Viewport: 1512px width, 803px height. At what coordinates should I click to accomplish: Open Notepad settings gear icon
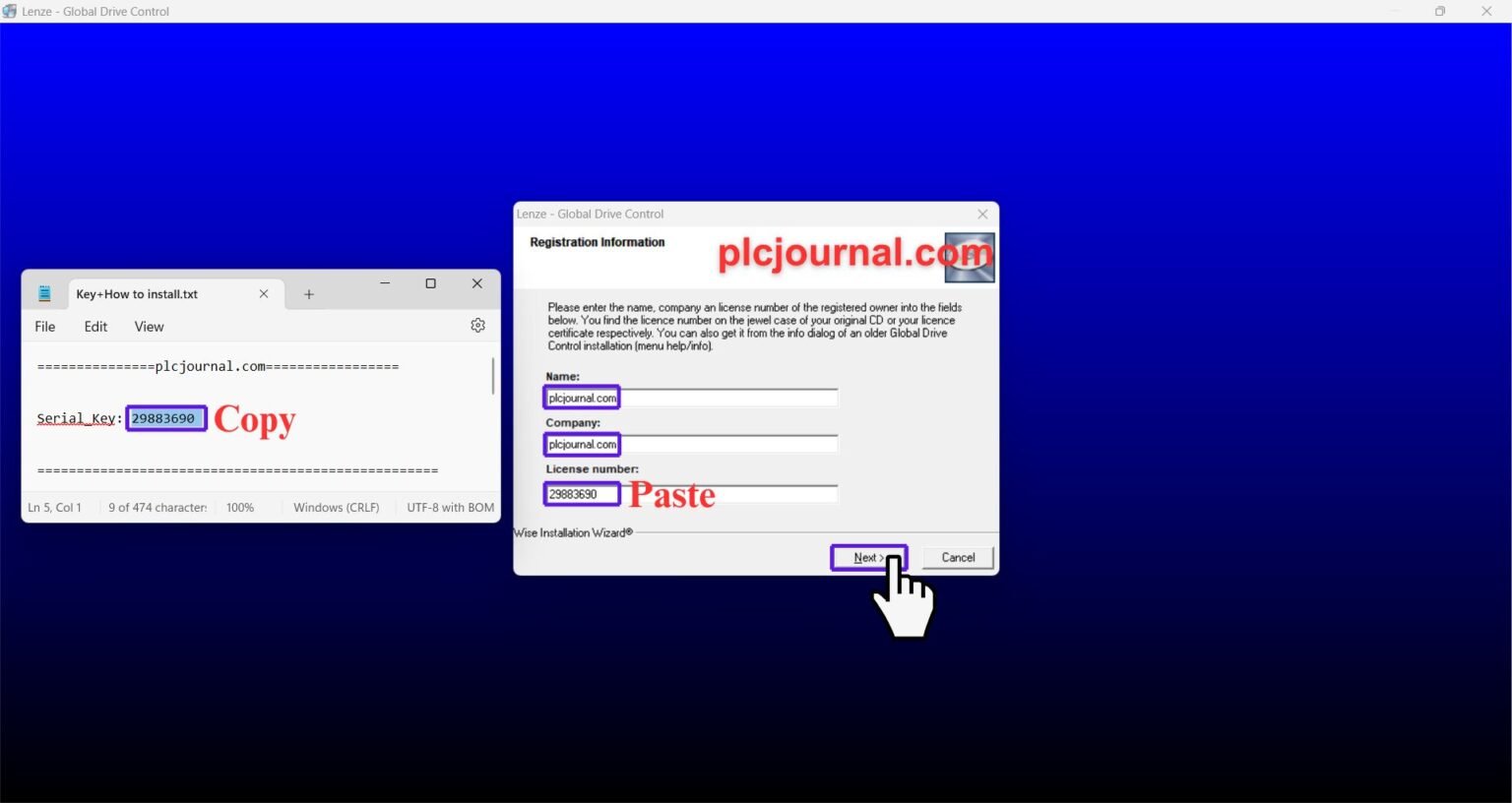(477, 326)
